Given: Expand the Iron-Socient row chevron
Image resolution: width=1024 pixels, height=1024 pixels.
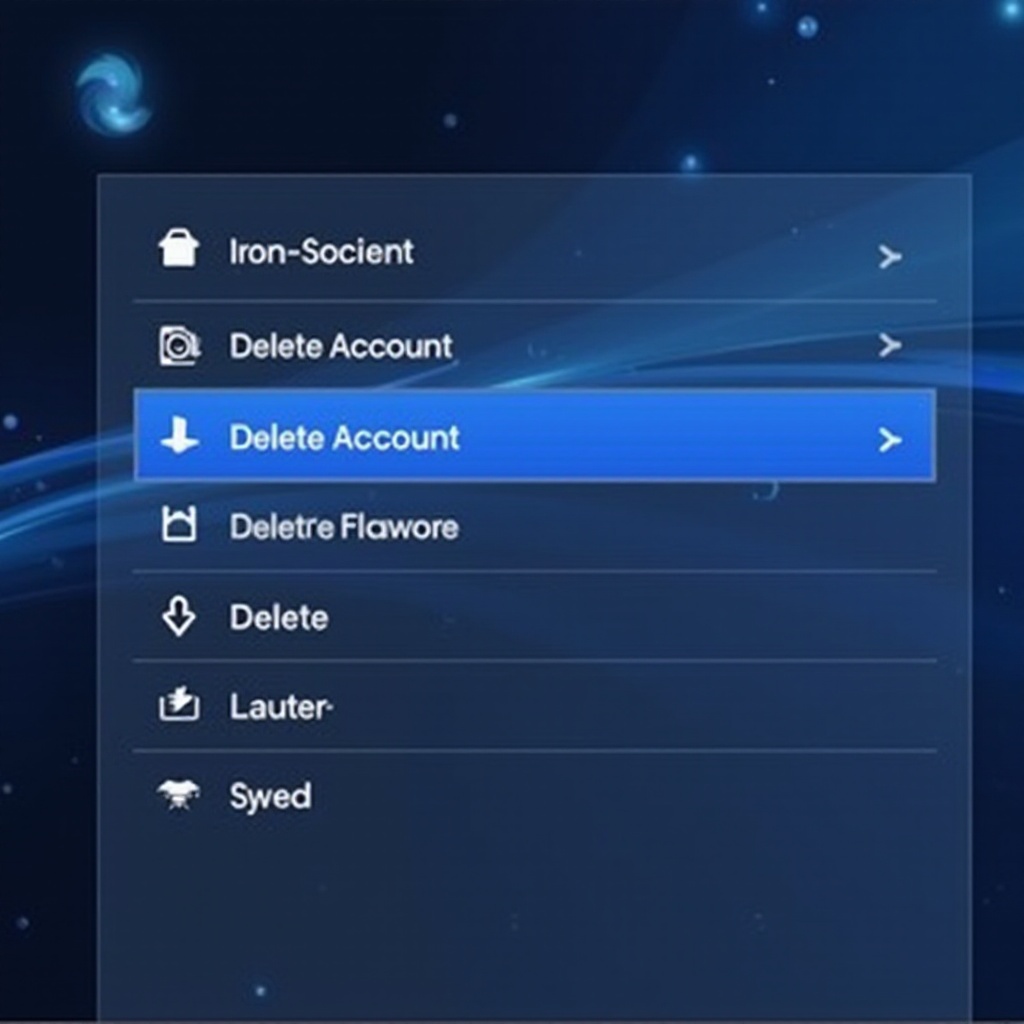Looking at the screenshot, I should click(891, 258).
